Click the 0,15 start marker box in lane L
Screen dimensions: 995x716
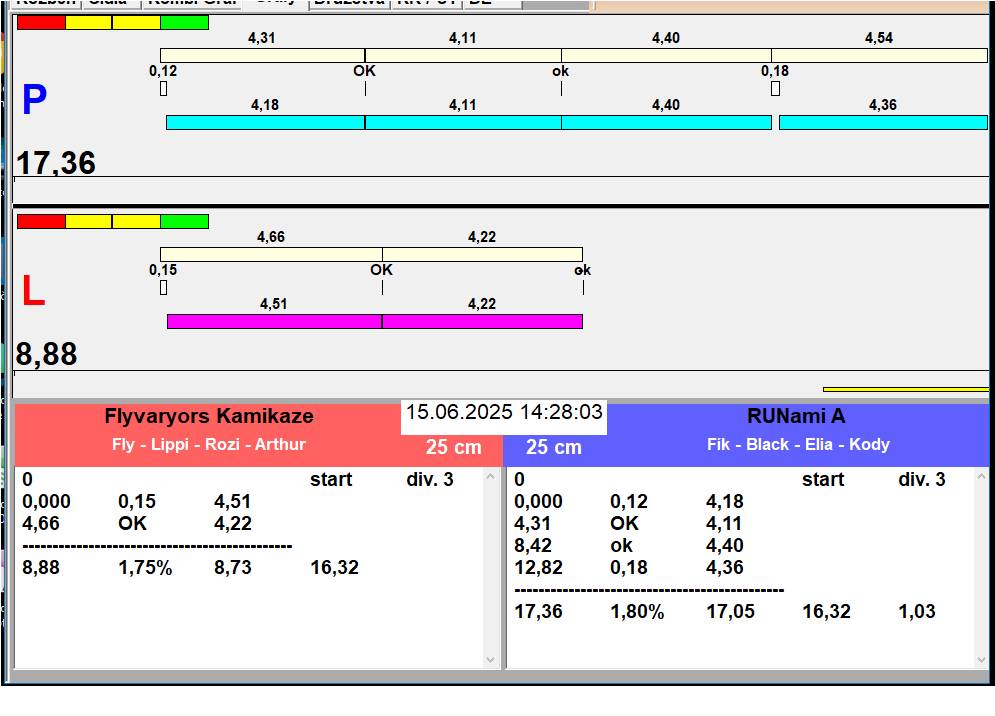point(163,288)
